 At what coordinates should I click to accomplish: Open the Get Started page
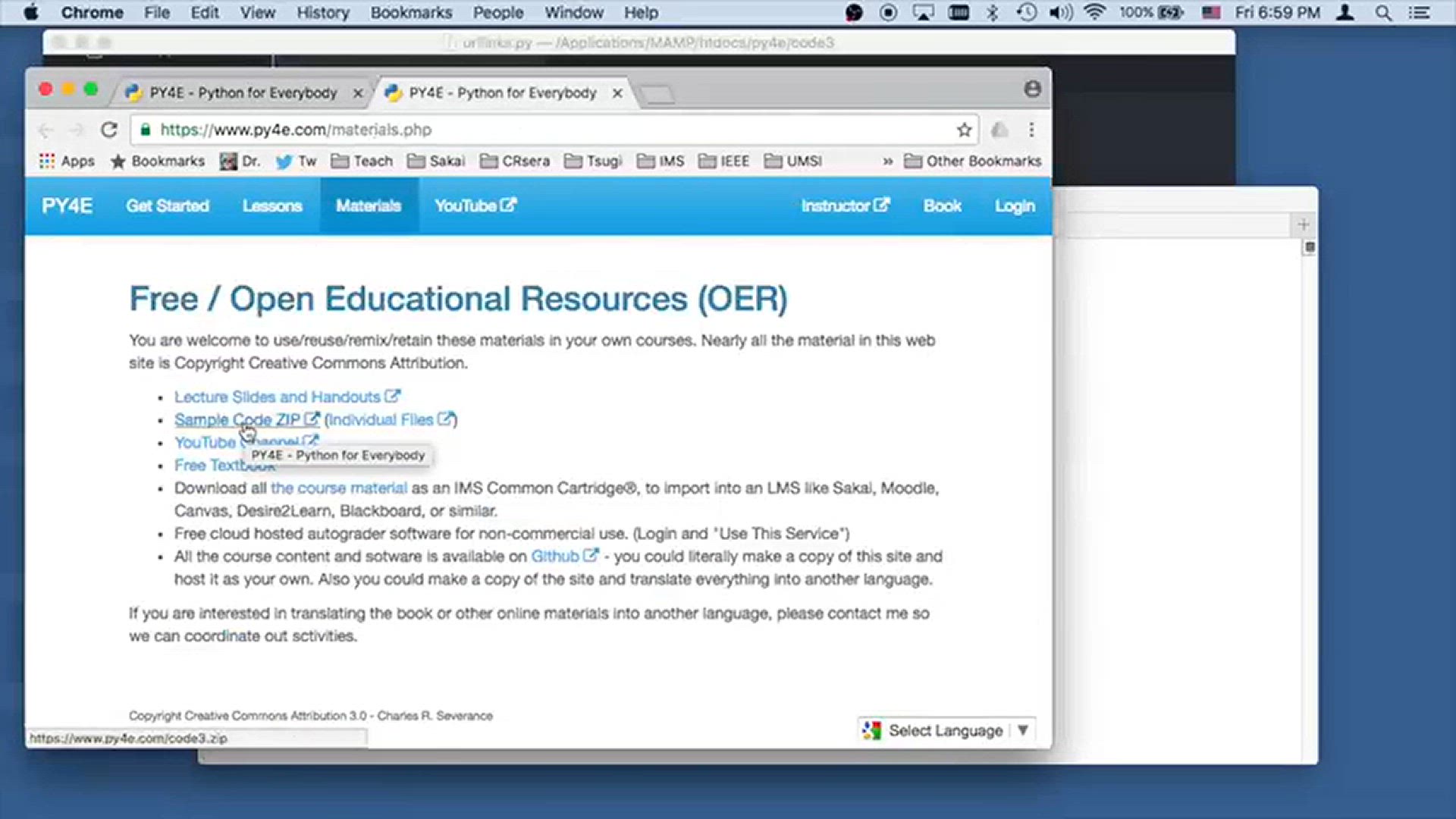point(168,206)
